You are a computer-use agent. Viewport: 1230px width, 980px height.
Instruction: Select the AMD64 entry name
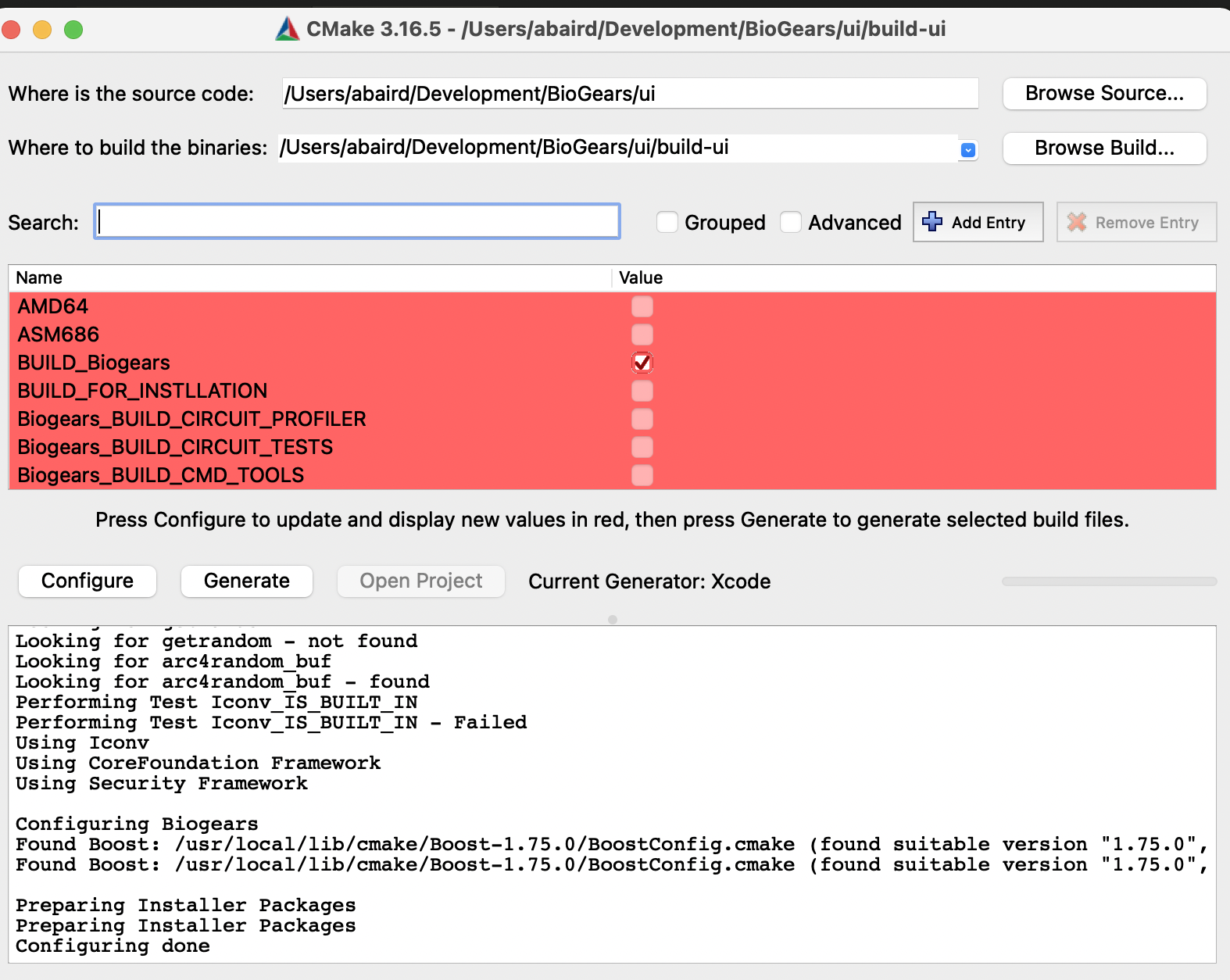pyautogui.click(x=53, y=306)
